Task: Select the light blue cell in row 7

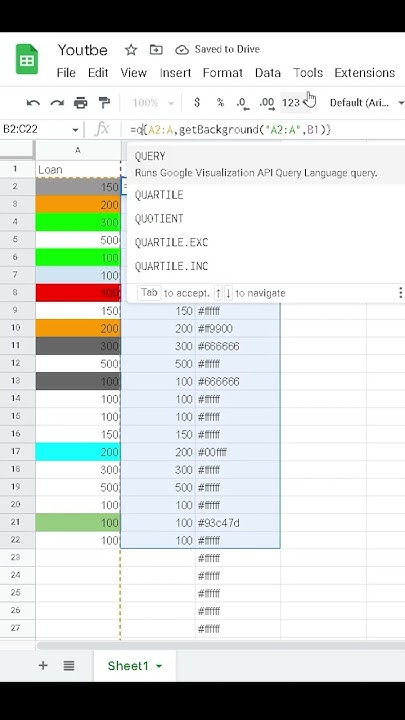Action: click(78, 276)
